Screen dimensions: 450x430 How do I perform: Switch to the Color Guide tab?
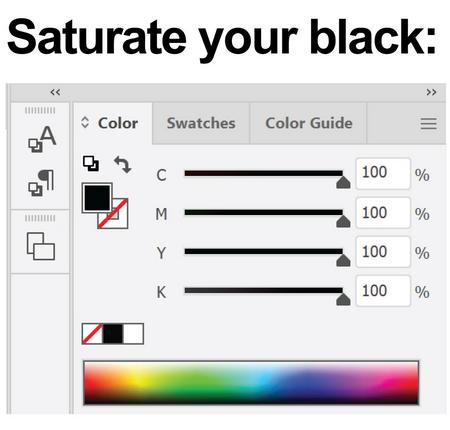tap(309, 123)
